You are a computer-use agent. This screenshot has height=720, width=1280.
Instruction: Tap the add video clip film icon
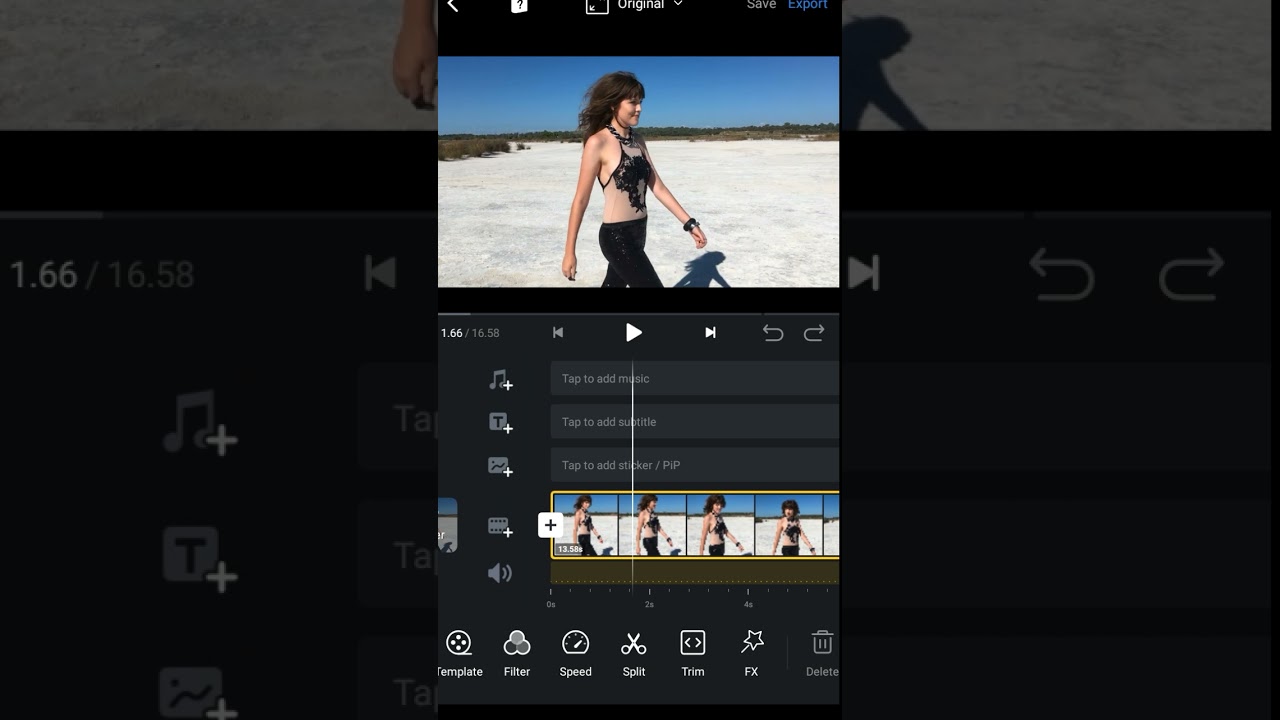(x=500, y=526)
